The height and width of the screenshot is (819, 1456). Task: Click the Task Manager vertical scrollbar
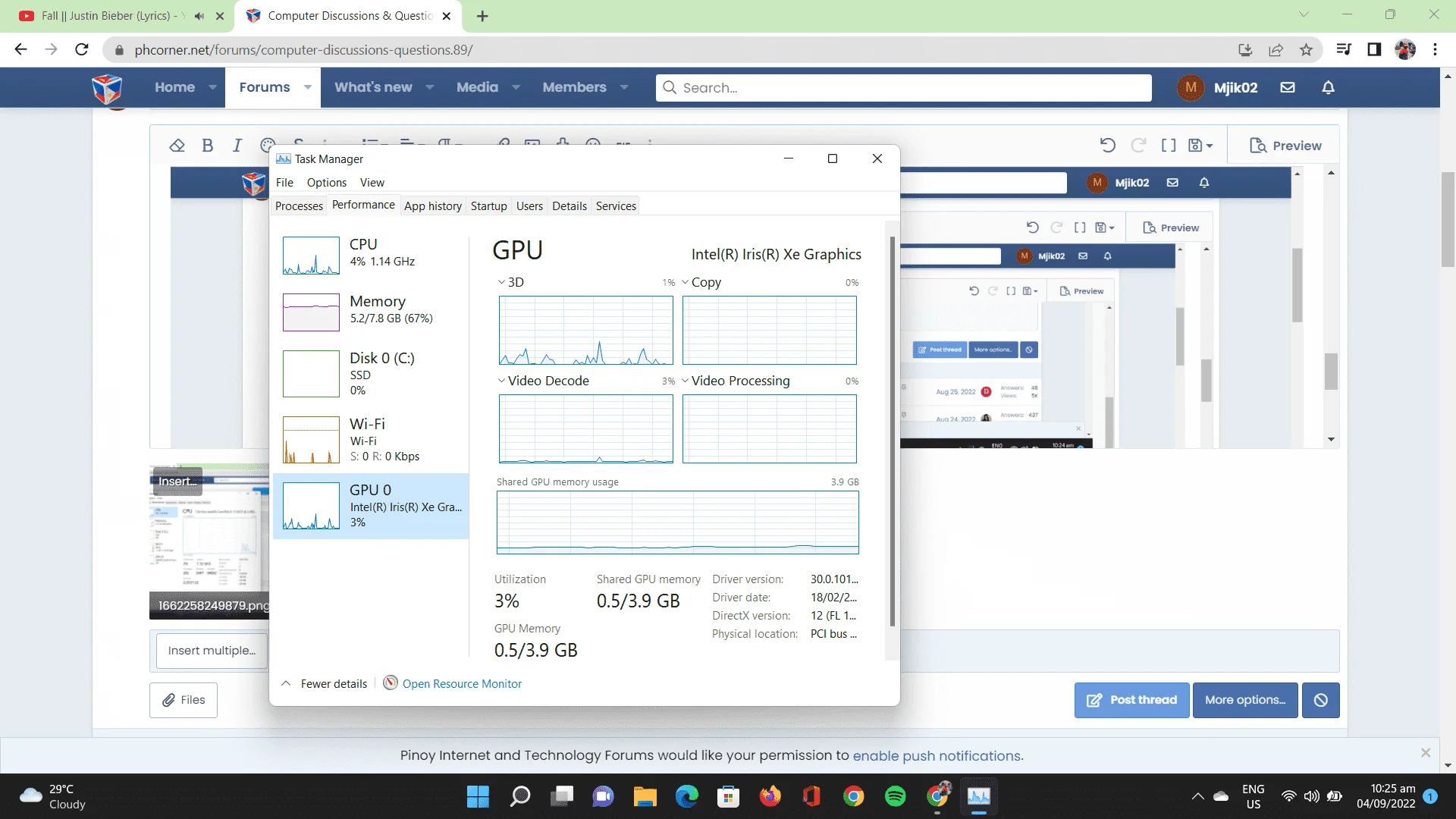[x=893, y=432]
